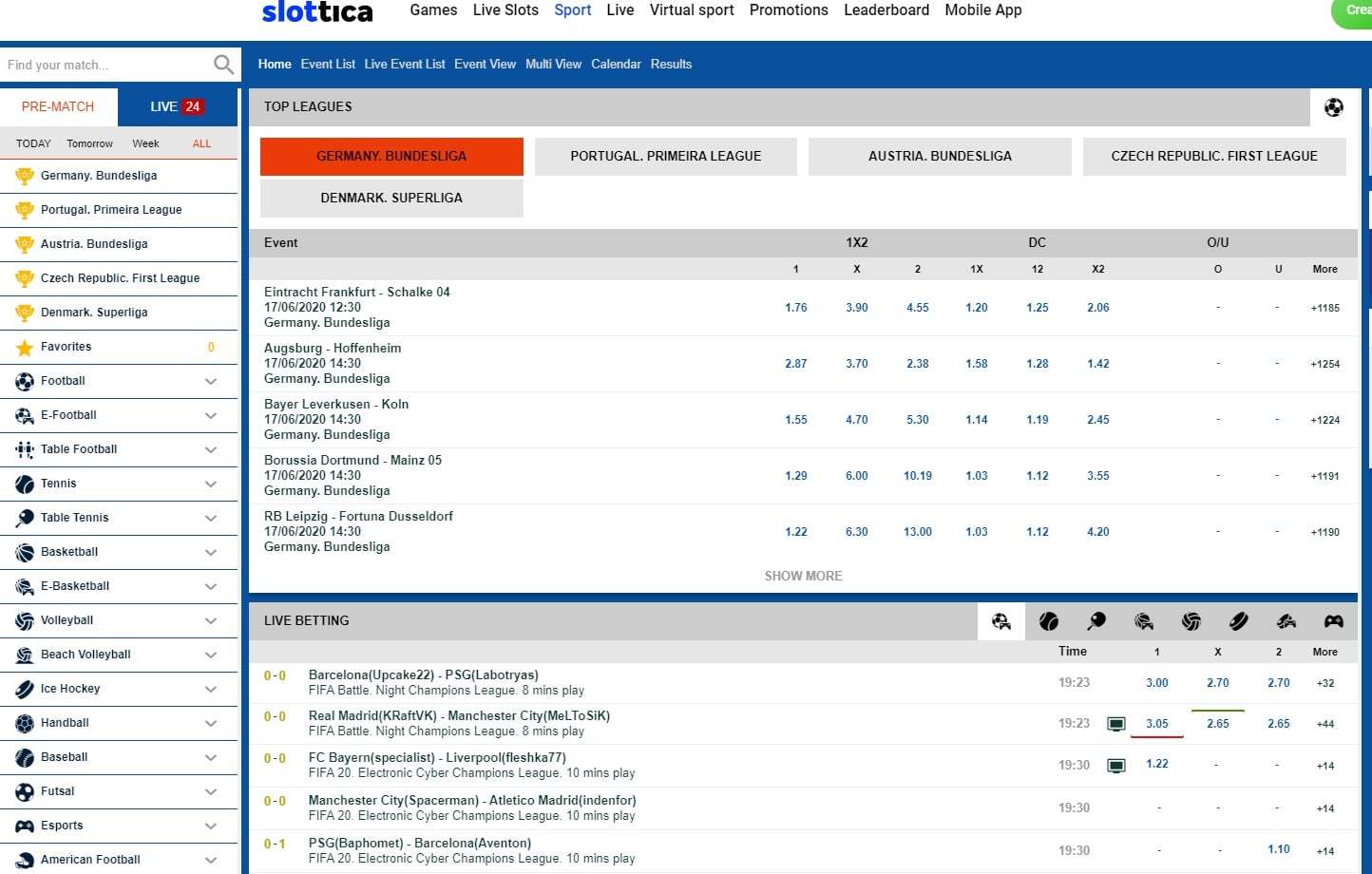Expand the Ice Hockey category chevron
Image resolution: width=1372 pixels, height=874 pixels.
pyautogui.click(x=211, y=690)
